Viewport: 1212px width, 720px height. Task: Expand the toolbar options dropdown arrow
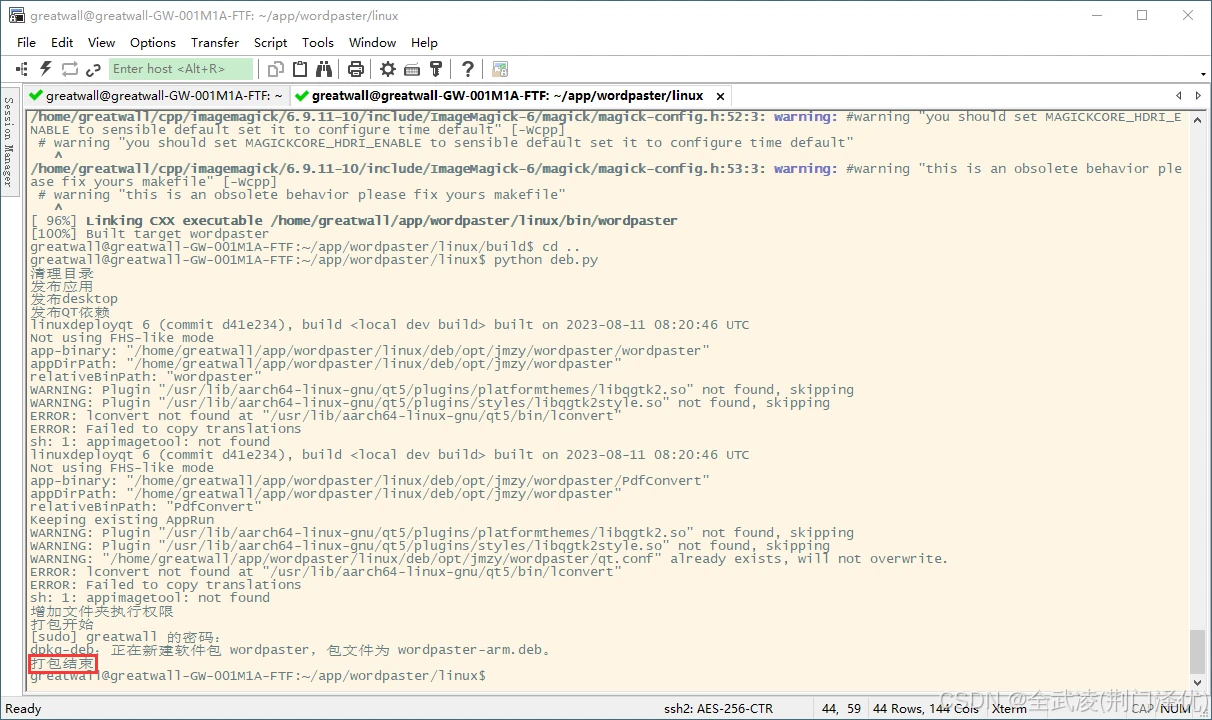click(x=1203, y=73)
